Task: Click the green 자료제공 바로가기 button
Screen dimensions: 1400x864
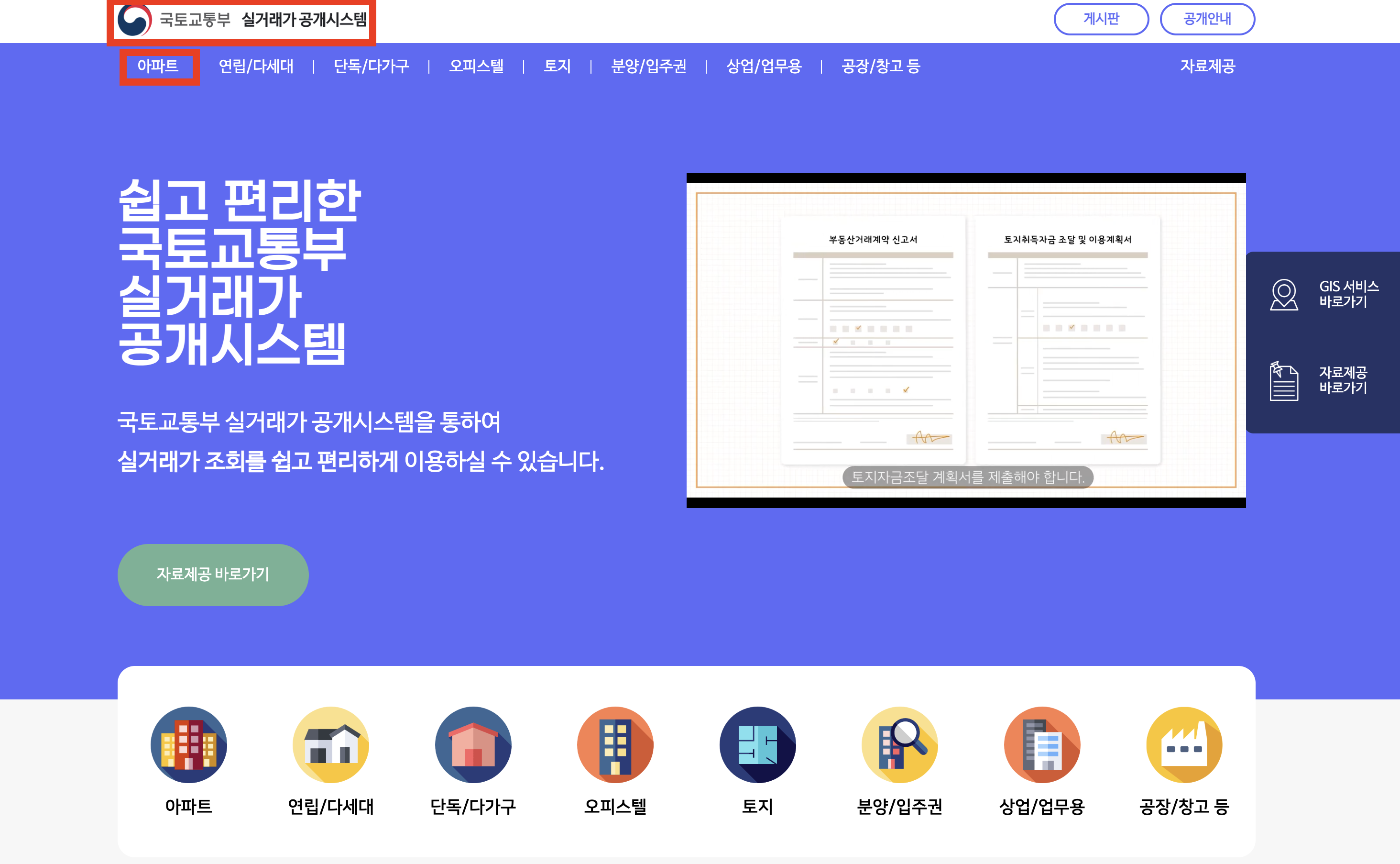Action: (213, 574)
